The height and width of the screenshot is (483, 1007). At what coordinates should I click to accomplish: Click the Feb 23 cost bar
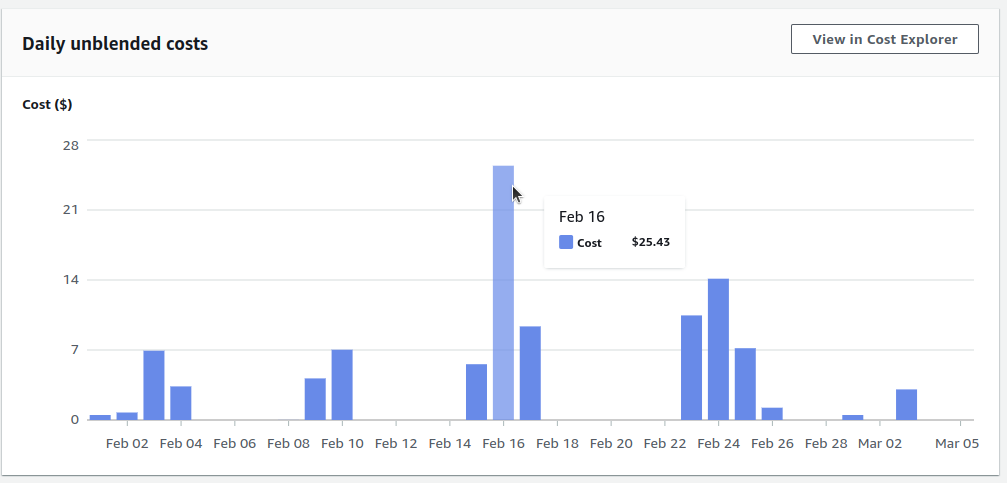pyautogui.click(x=692, y=368)
